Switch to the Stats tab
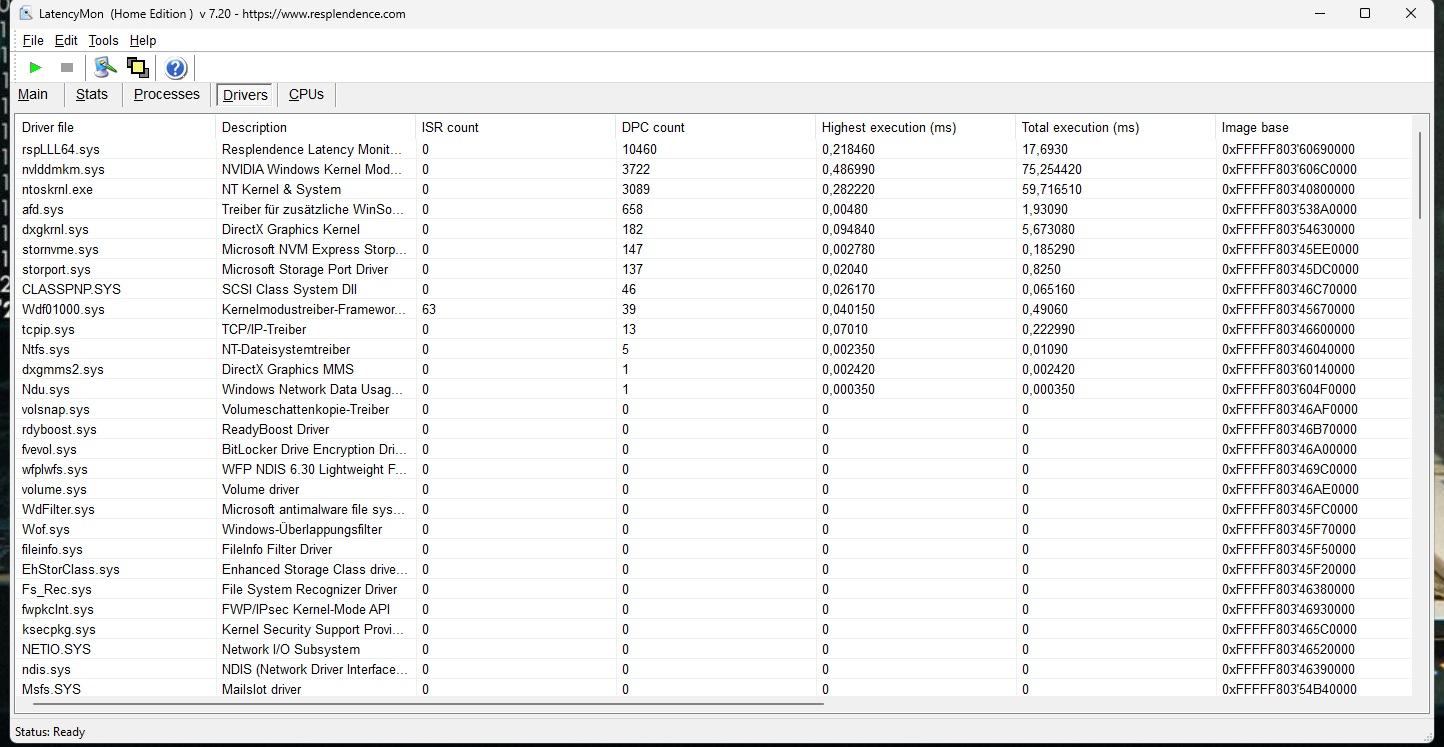1444x747 pixels. tap(92, 94)
